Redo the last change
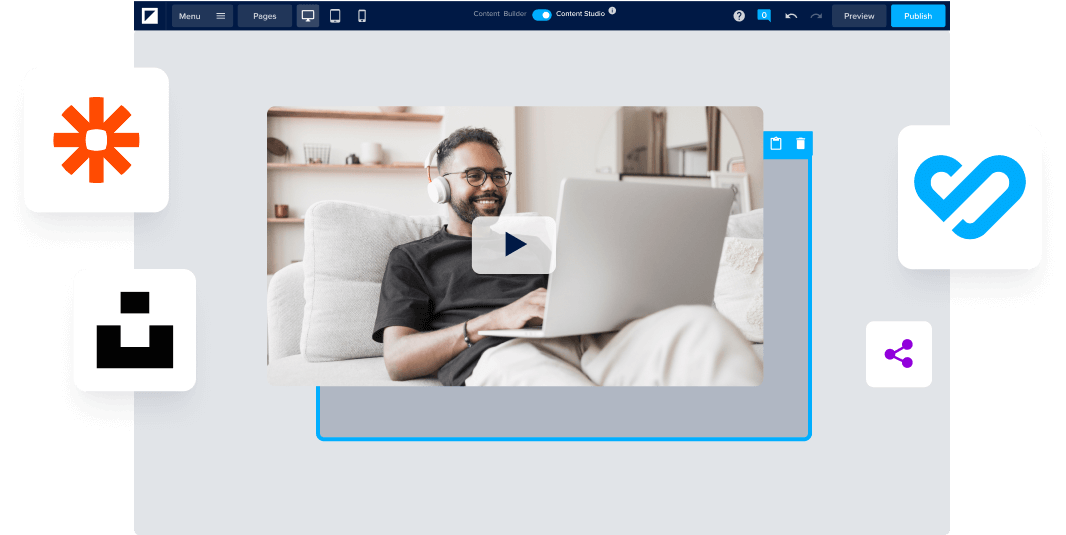1066x535 pixels. click(x=816, y=16)
